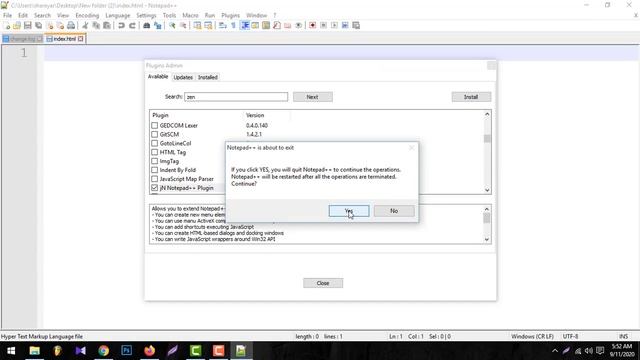This screenshot has height=360, width=640.
Task: Click the Word Wrap toolbar icon
Action: point(222,25)
